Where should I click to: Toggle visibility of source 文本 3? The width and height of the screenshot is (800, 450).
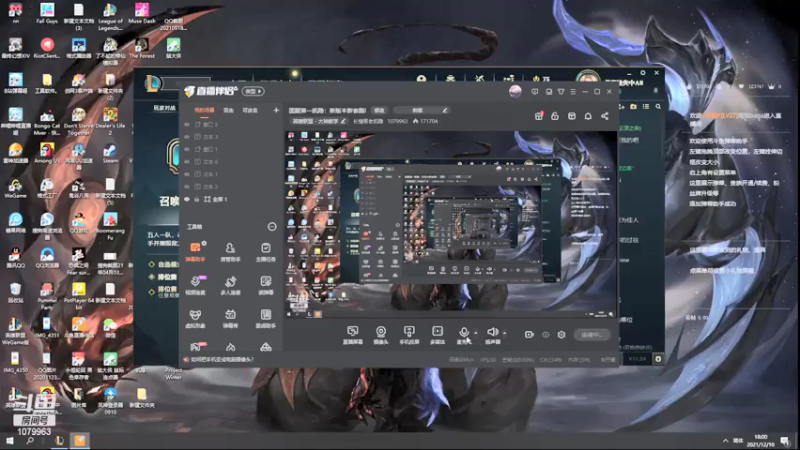click(x=187, y=137)
